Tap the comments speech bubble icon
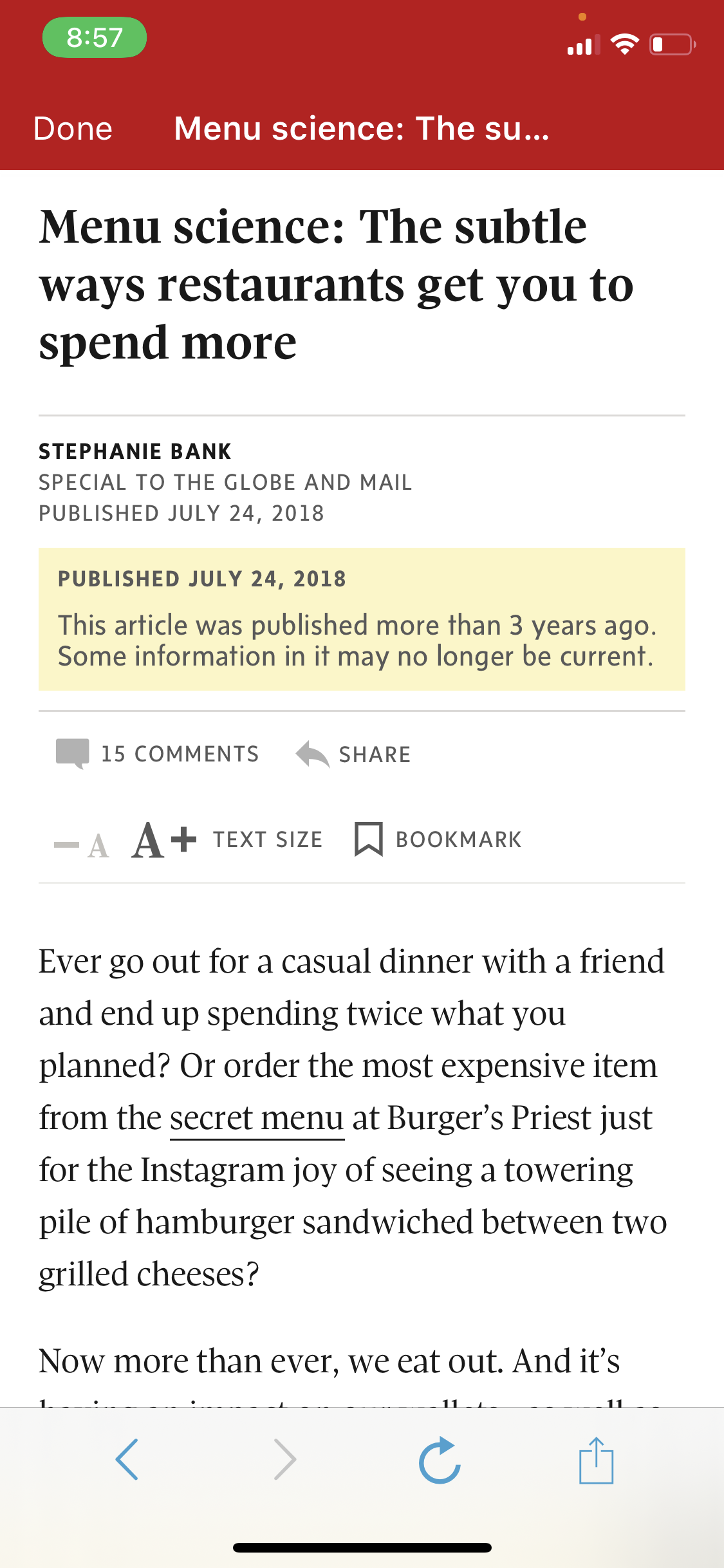 [x=73, y=754]
